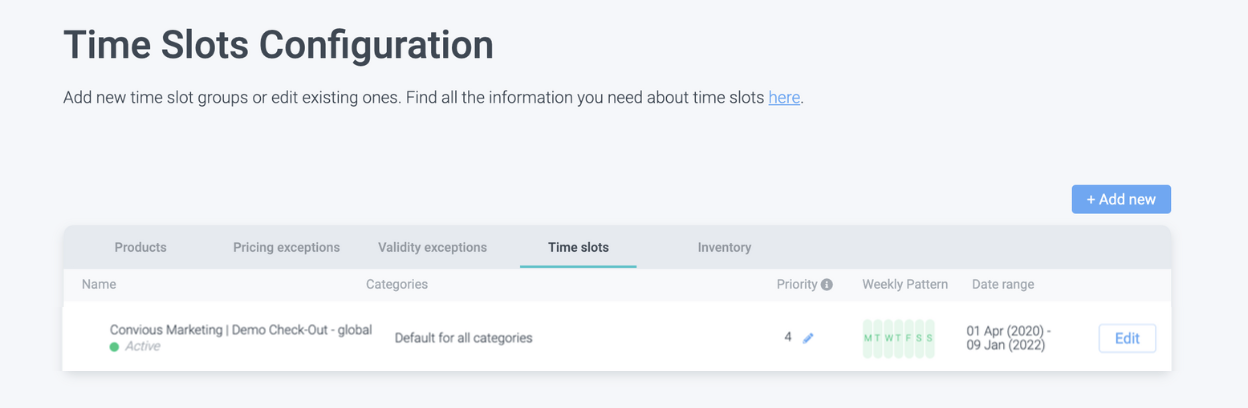
Task: Toggle Wednesday in the weekly pattern
Action: pos(888,338)
